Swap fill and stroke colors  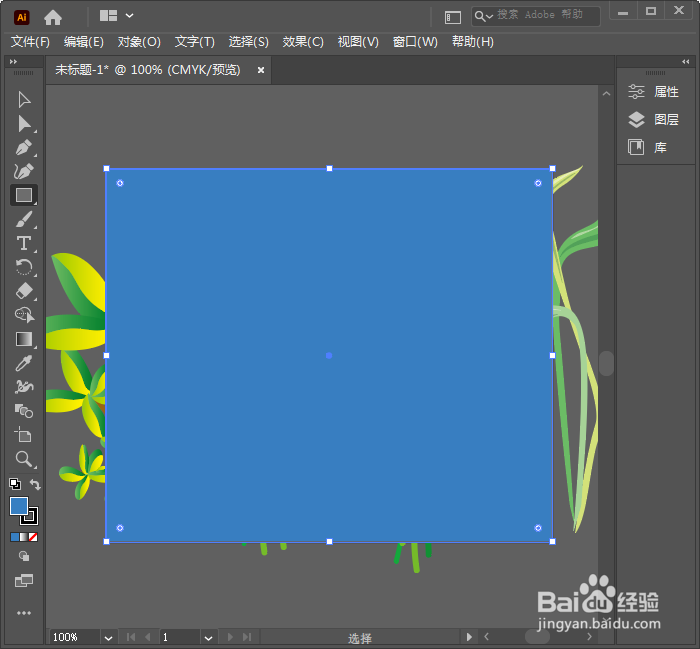pyautogui.click(x=35, y=484)
